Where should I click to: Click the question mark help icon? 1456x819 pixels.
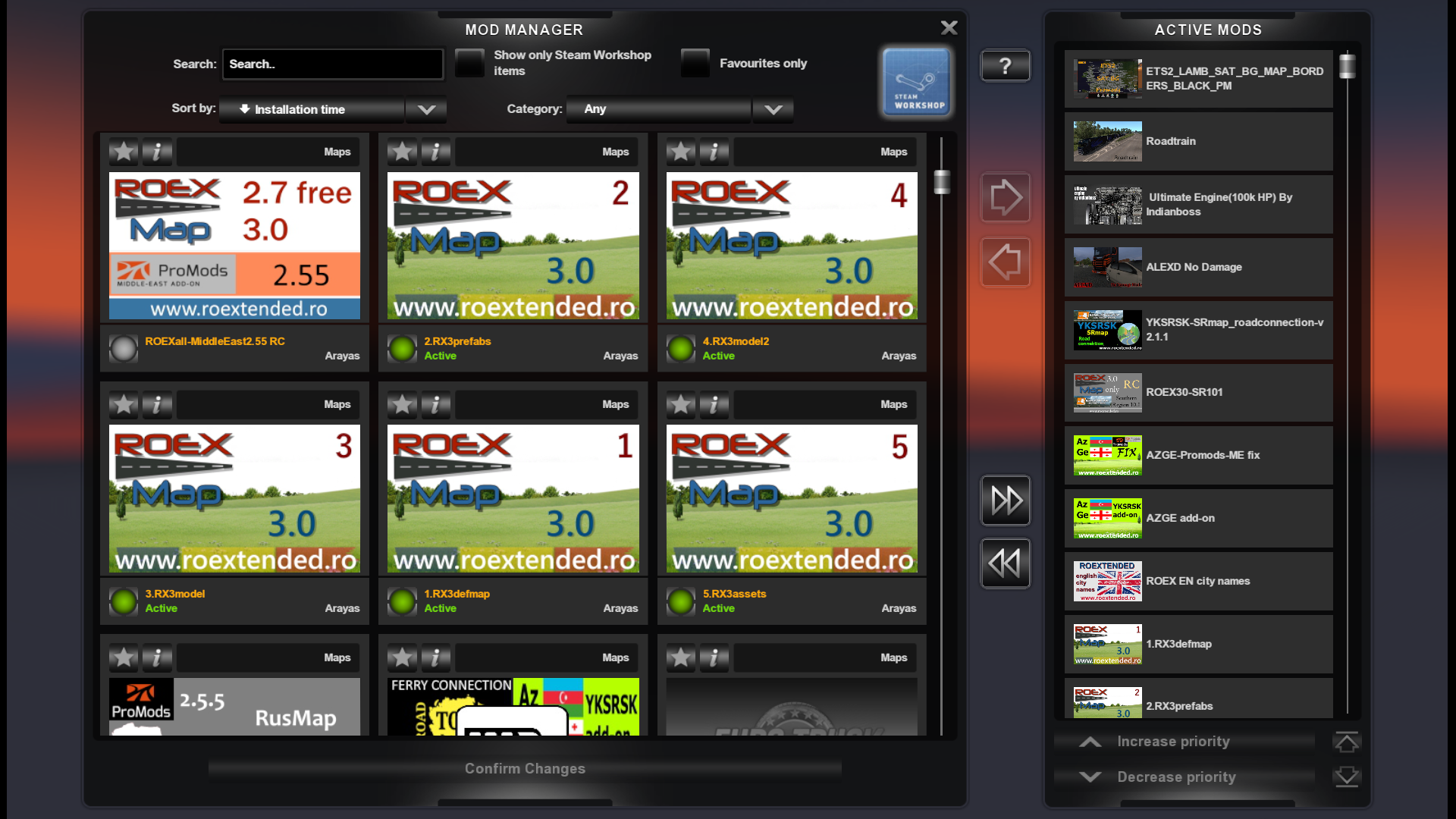coord(1005,66)
